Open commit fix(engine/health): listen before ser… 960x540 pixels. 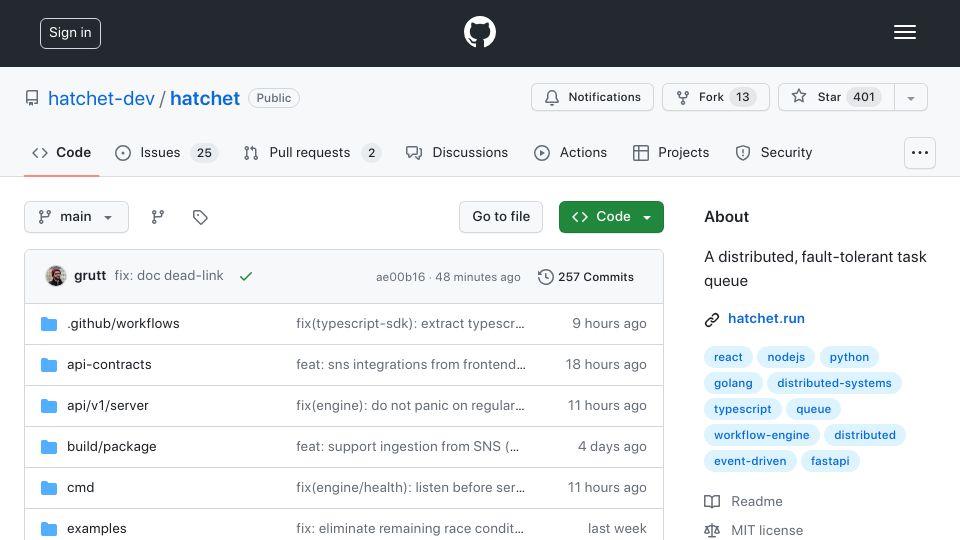click(x=410, y=487)
